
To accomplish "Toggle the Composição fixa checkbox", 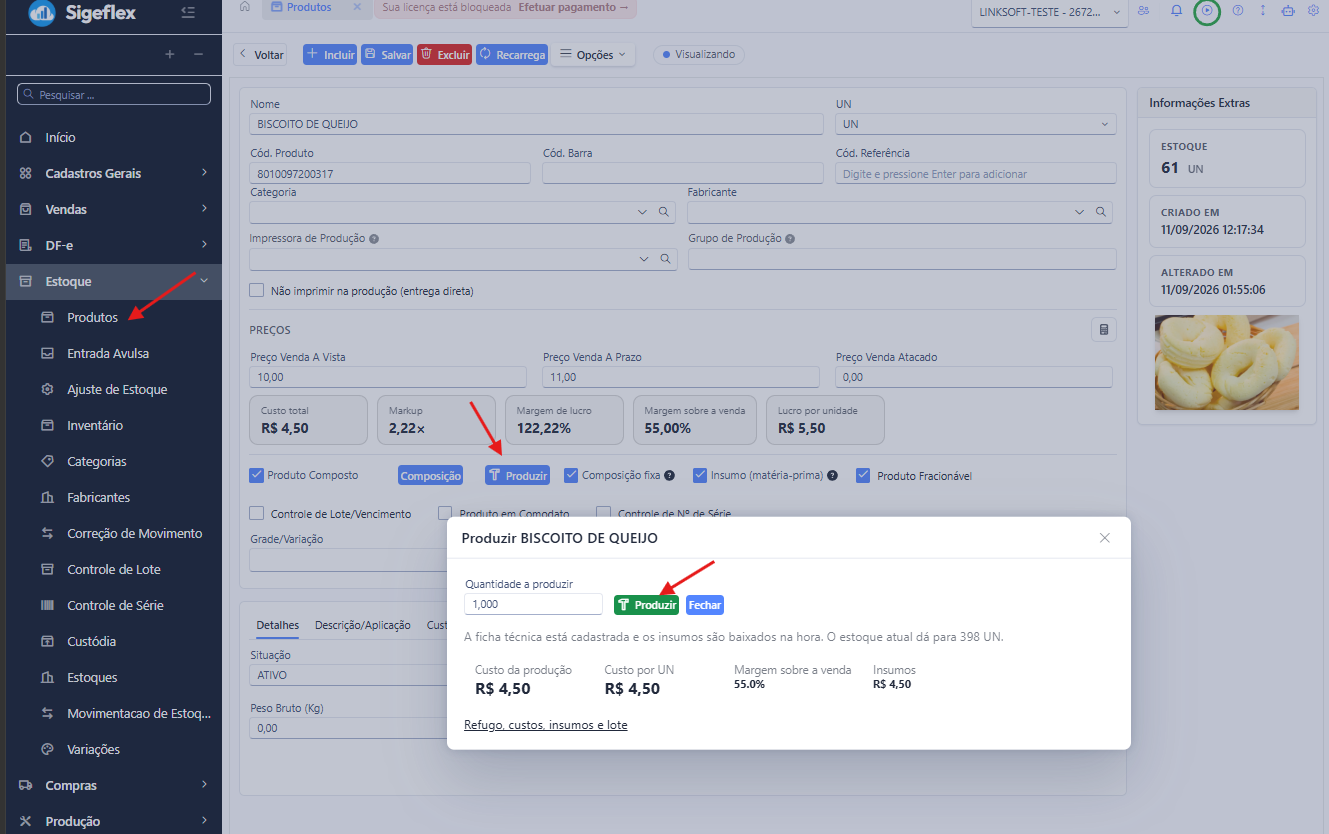I will coord(571,476).
